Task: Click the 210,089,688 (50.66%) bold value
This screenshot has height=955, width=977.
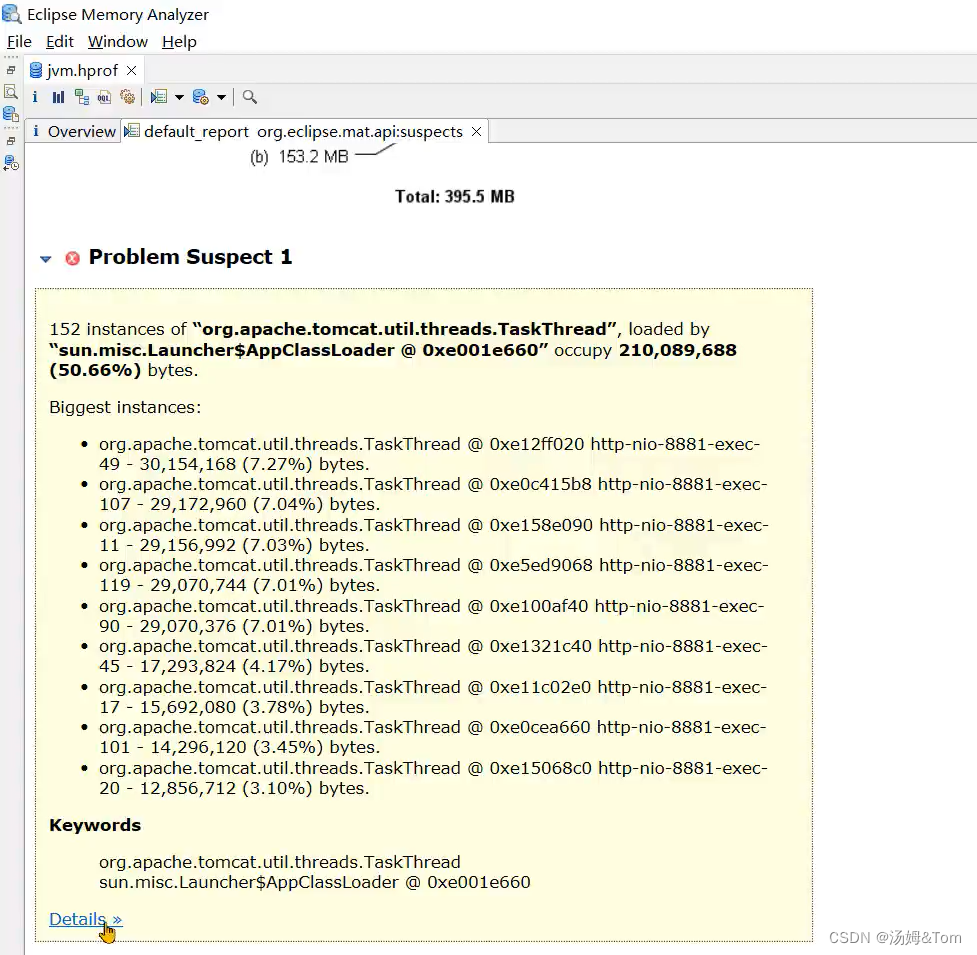Action: point(393,360)
